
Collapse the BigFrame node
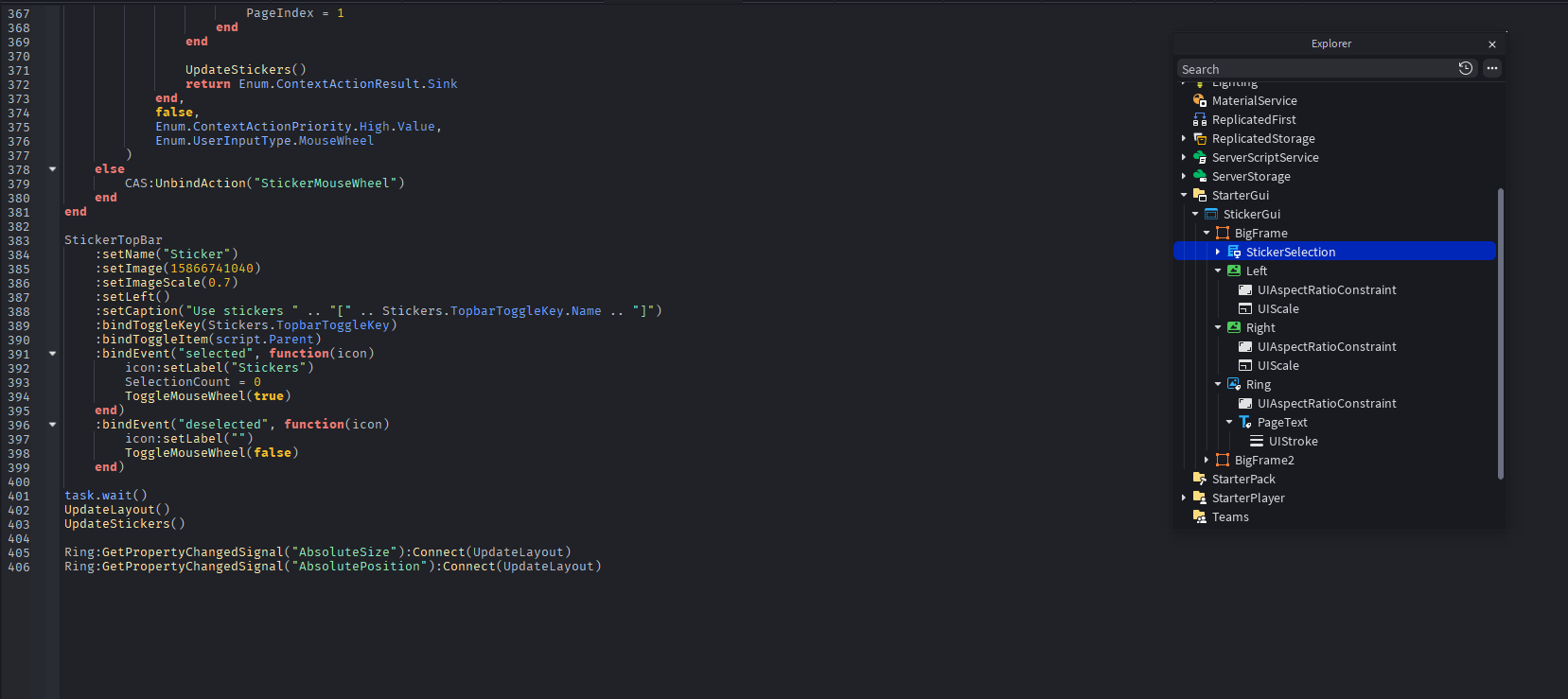coord(1207,233)
